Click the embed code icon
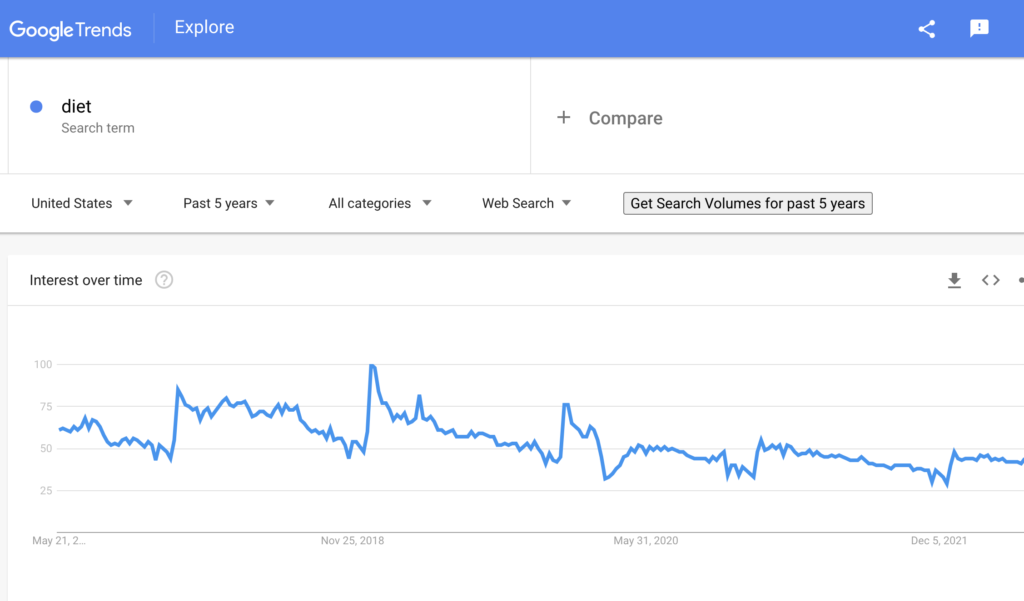This screenshot has width=1024, height=601. pyautogui.click(x=990, y=280)
